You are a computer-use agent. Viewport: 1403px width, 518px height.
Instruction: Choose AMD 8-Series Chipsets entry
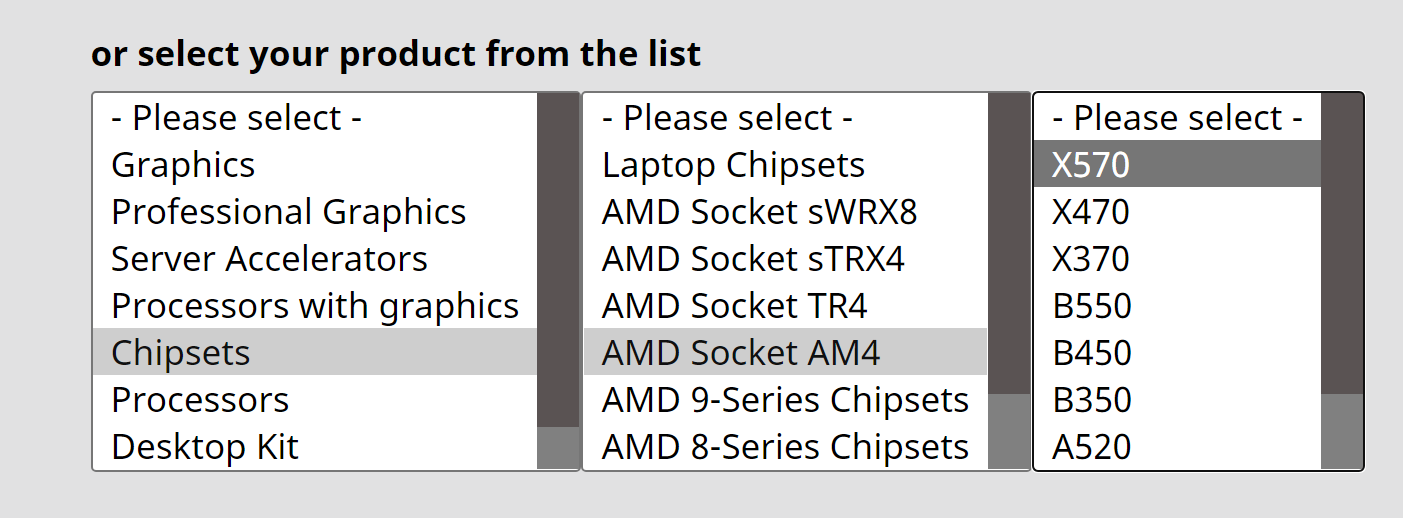(x=786, y=446)
